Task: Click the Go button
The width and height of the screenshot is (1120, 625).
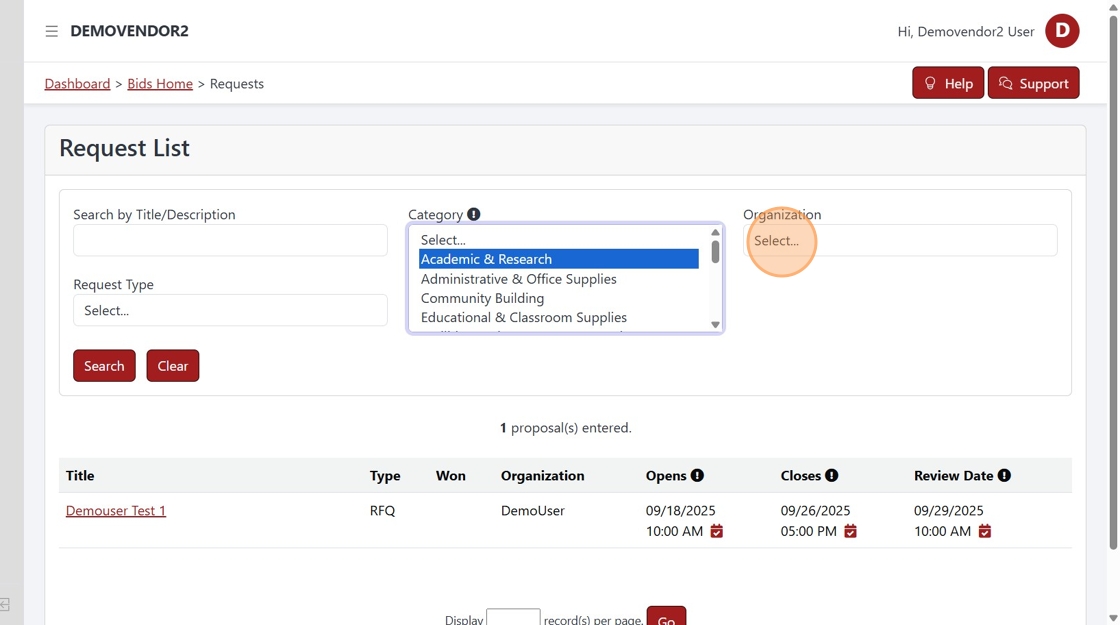Action: 666,616
